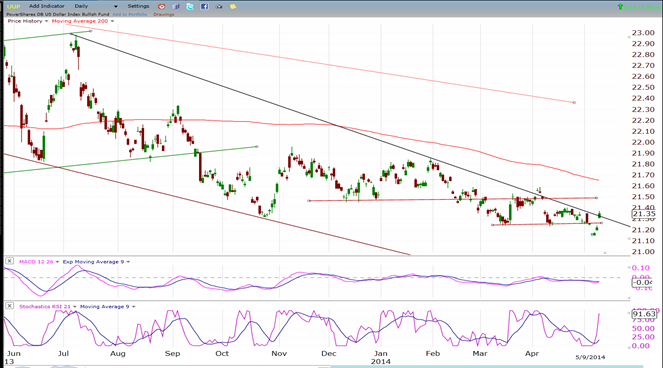Click the Feb label on the time axis
Image resolution: width=663 pixels, height=368 pixels.
(433, 353)
